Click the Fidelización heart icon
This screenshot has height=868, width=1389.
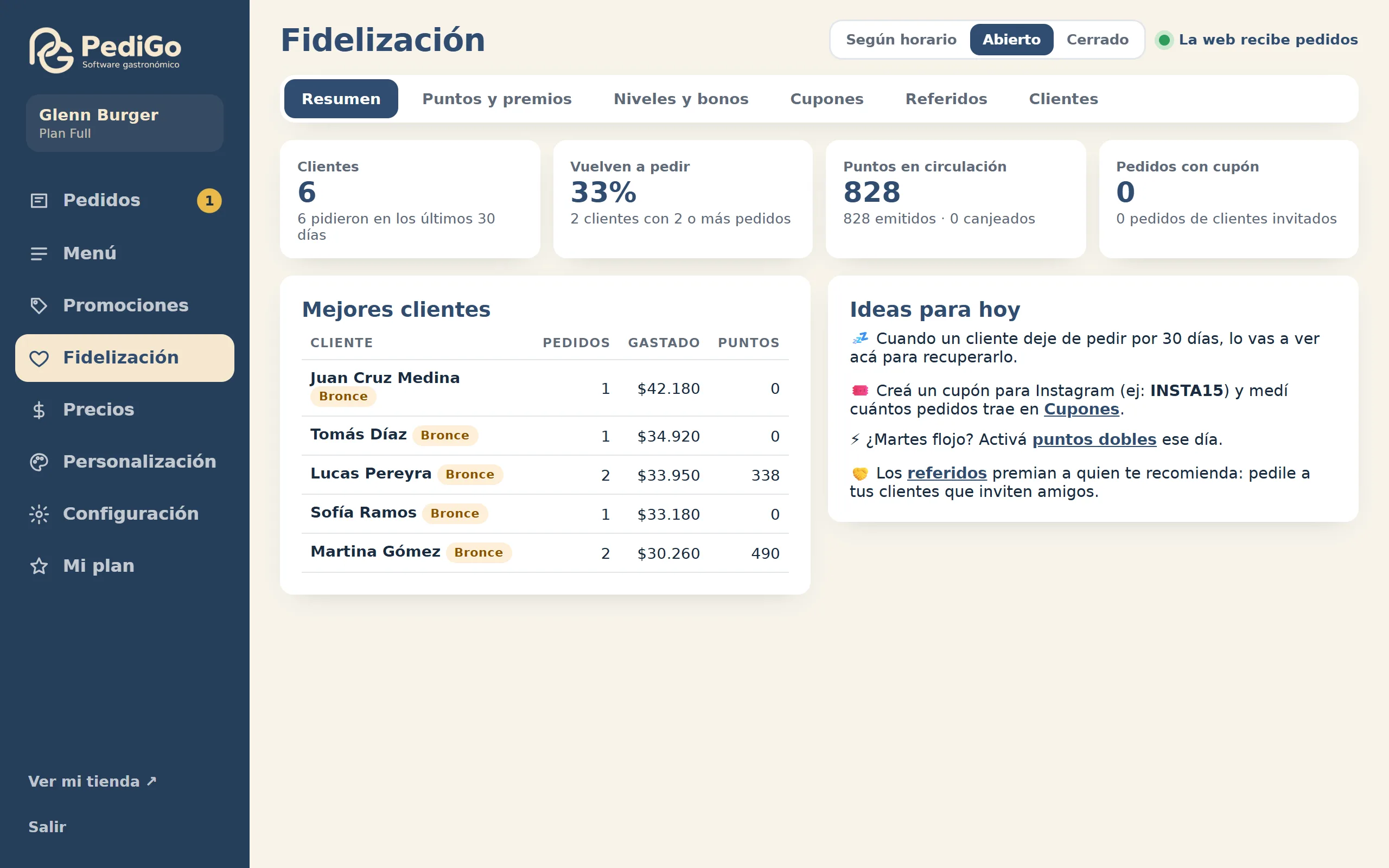(x=39, y=358)
